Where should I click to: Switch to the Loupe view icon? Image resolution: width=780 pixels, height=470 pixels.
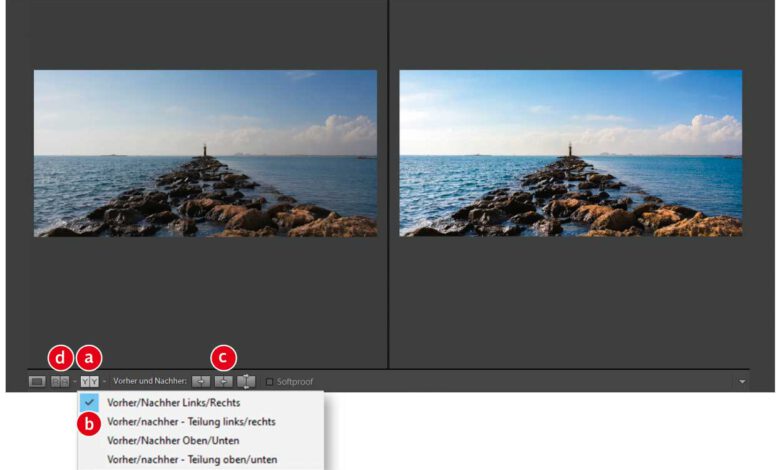coord(37,381)
